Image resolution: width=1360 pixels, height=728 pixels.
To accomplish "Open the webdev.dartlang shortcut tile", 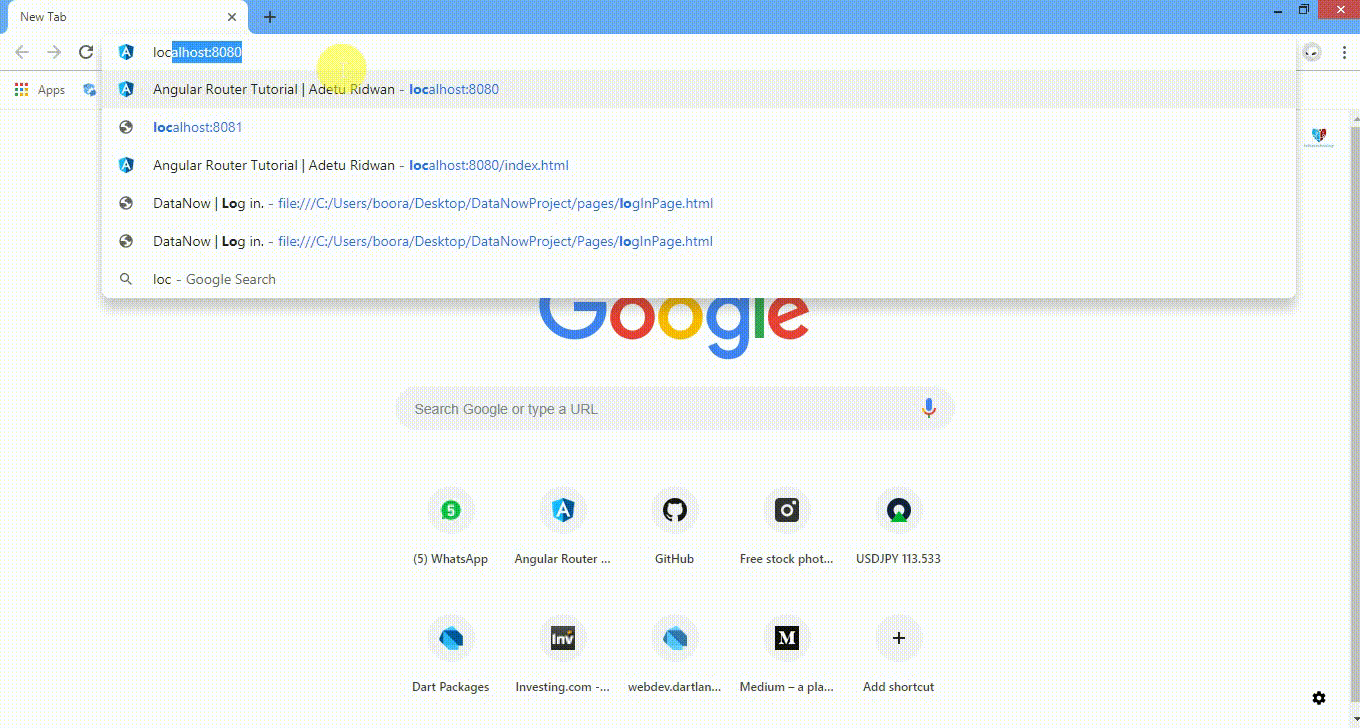I will pos(674,656).
